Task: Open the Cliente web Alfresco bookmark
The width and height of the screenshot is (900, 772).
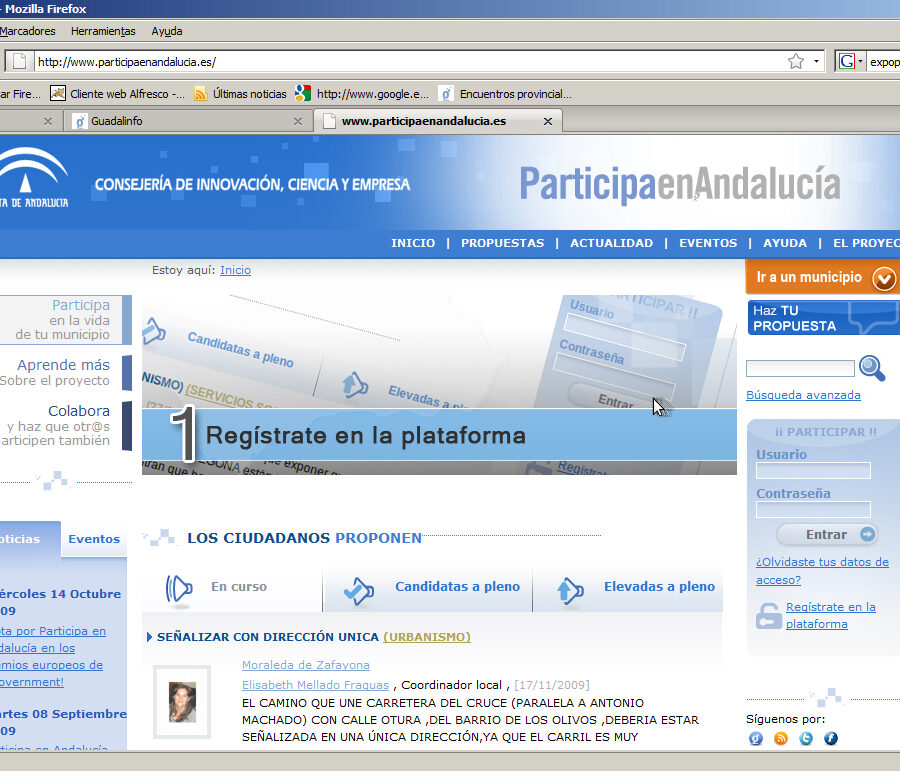Action: point(117,94)
